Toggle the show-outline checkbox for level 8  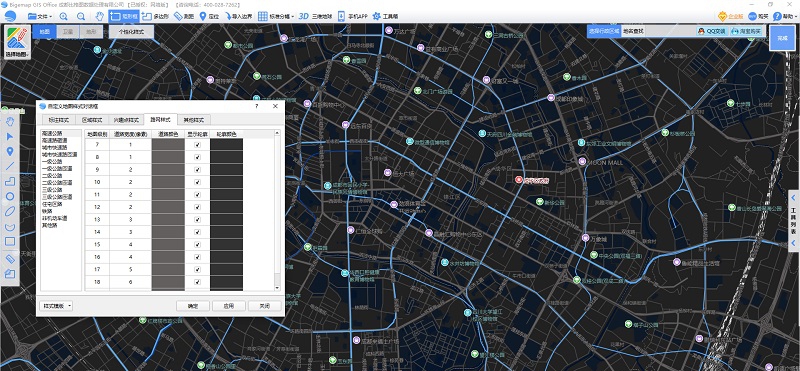pyautogui.click(x=197, y=157)
